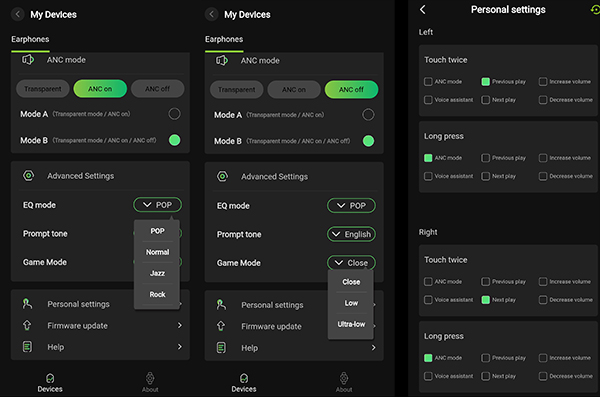Select Mode A radio in left screen
Viewport: 600px width, 397px height.
click(x=174, y=114)
